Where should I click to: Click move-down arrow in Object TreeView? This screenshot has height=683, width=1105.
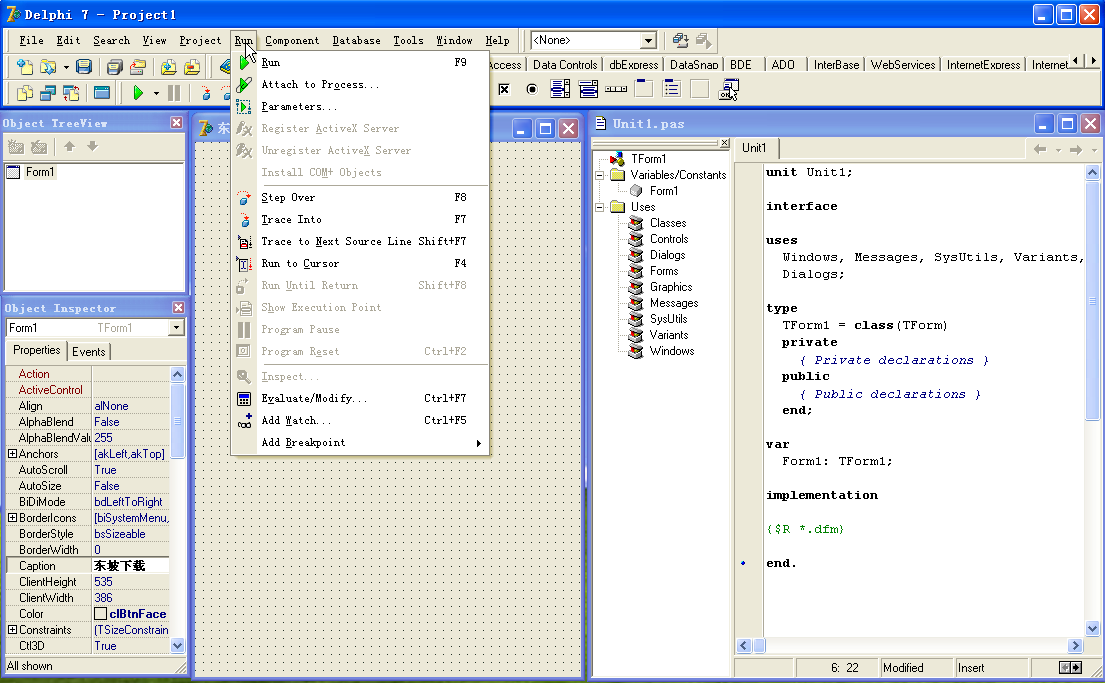click(92, 147)
